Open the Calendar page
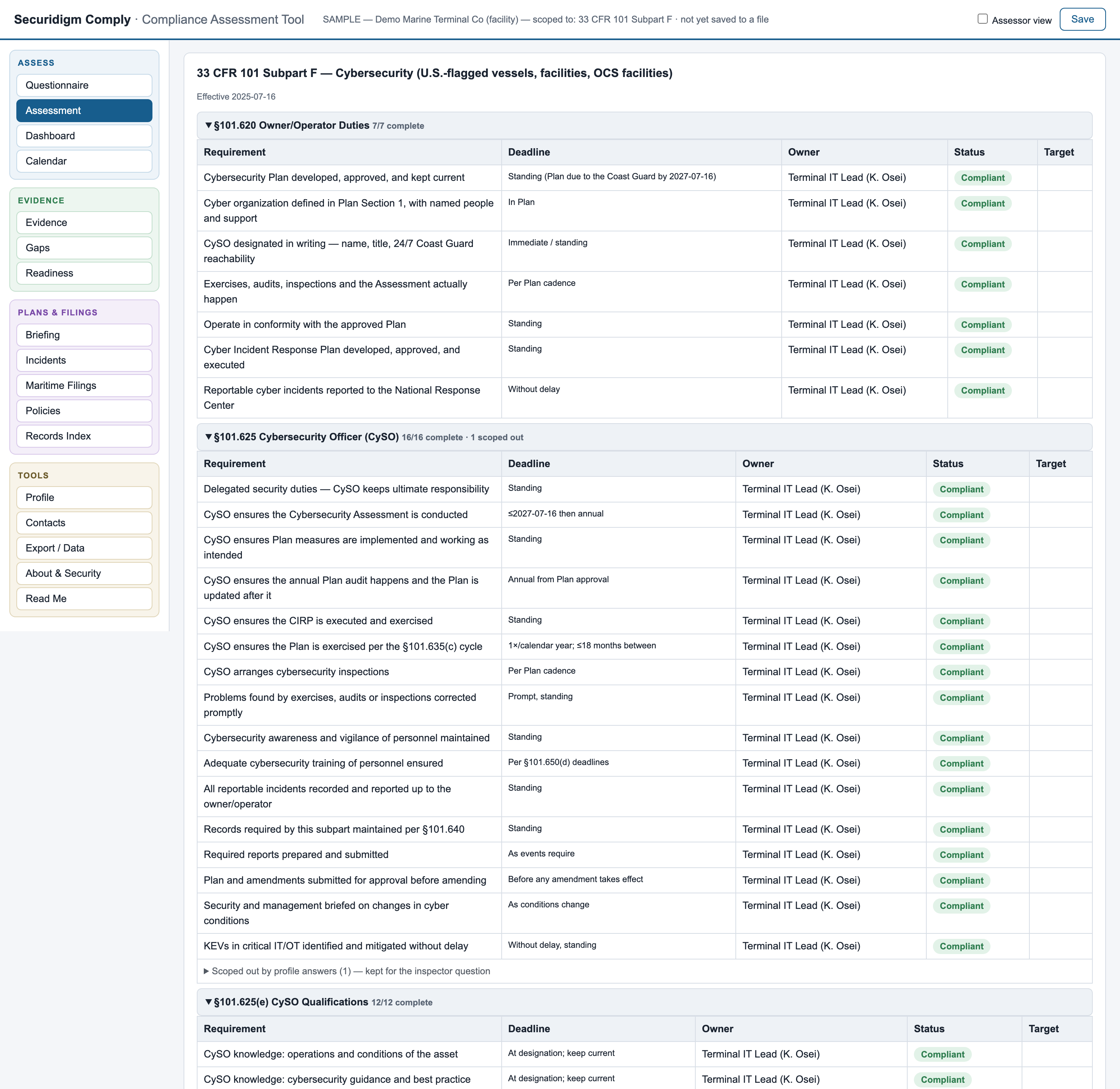 click(84, 161)
